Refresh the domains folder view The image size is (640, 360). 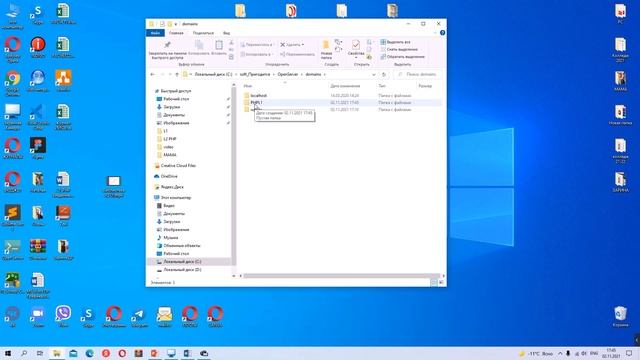(x=384, y=74)
